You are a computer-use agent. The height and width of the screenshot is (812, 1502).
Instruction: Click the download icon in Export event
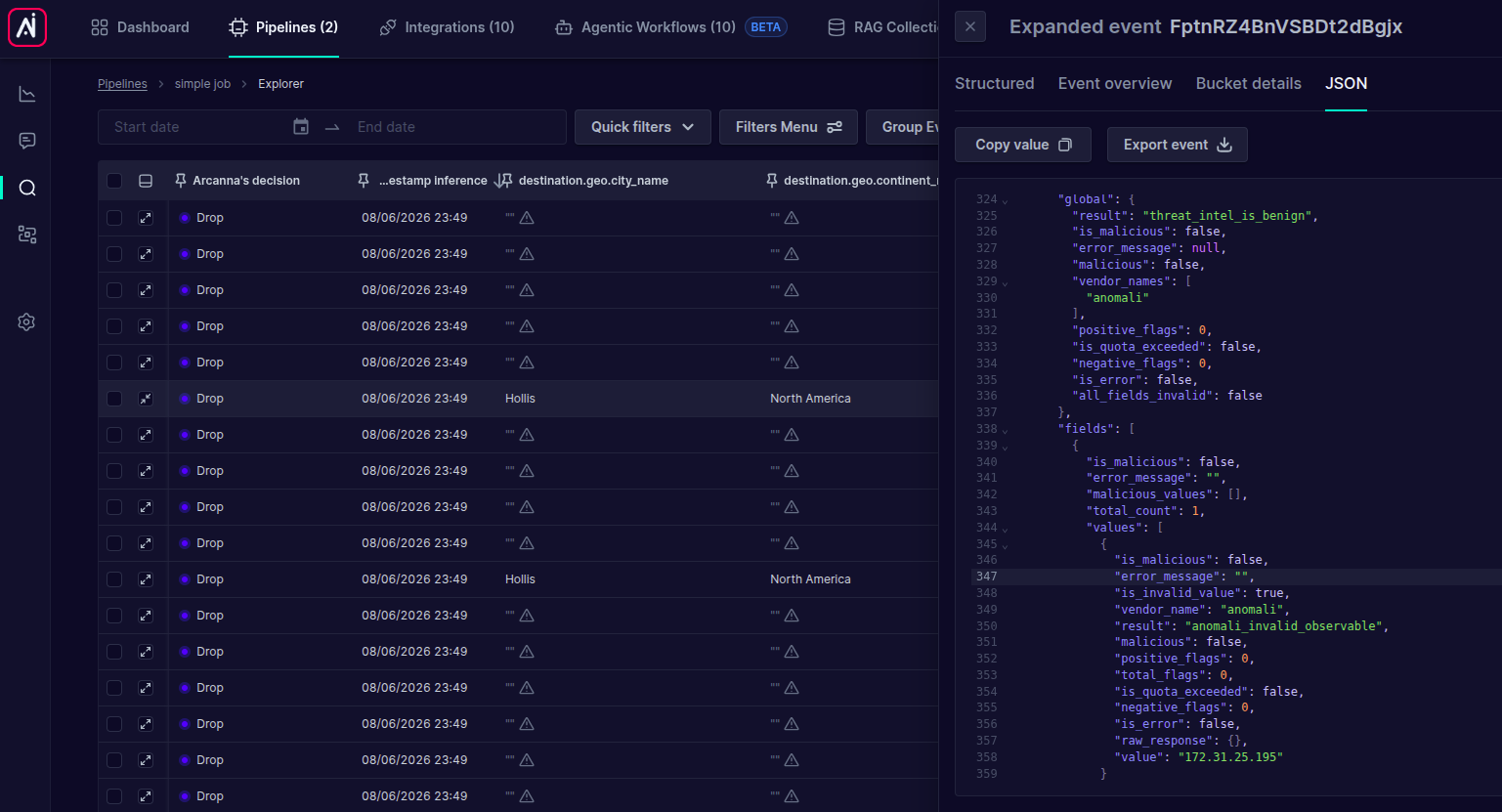1224,145
